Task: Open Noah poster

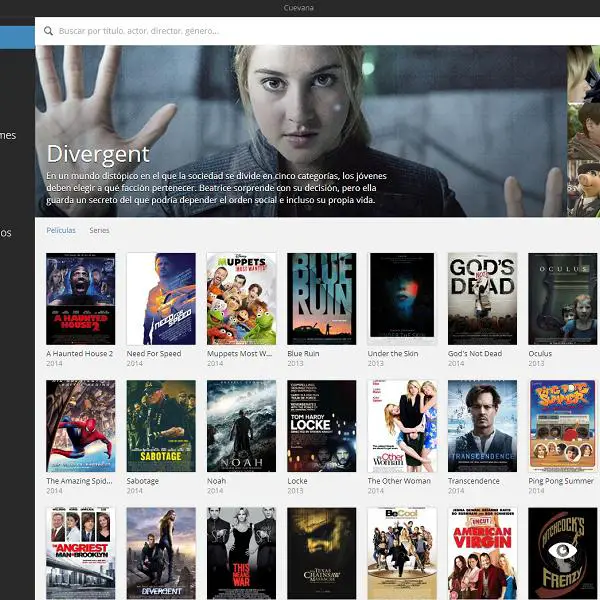Action: (x=241, y=426)
